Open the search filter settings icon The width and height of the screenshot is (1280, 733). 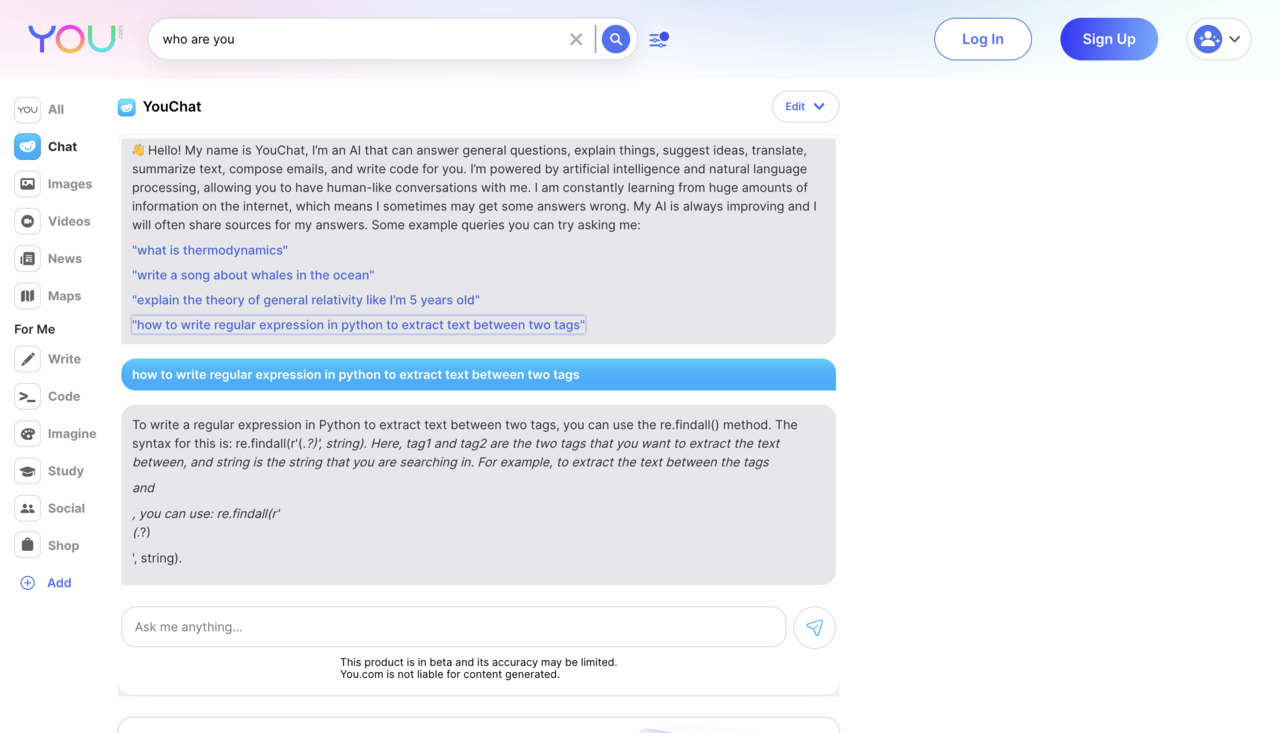pyautogui.click(x=658, y=39)
